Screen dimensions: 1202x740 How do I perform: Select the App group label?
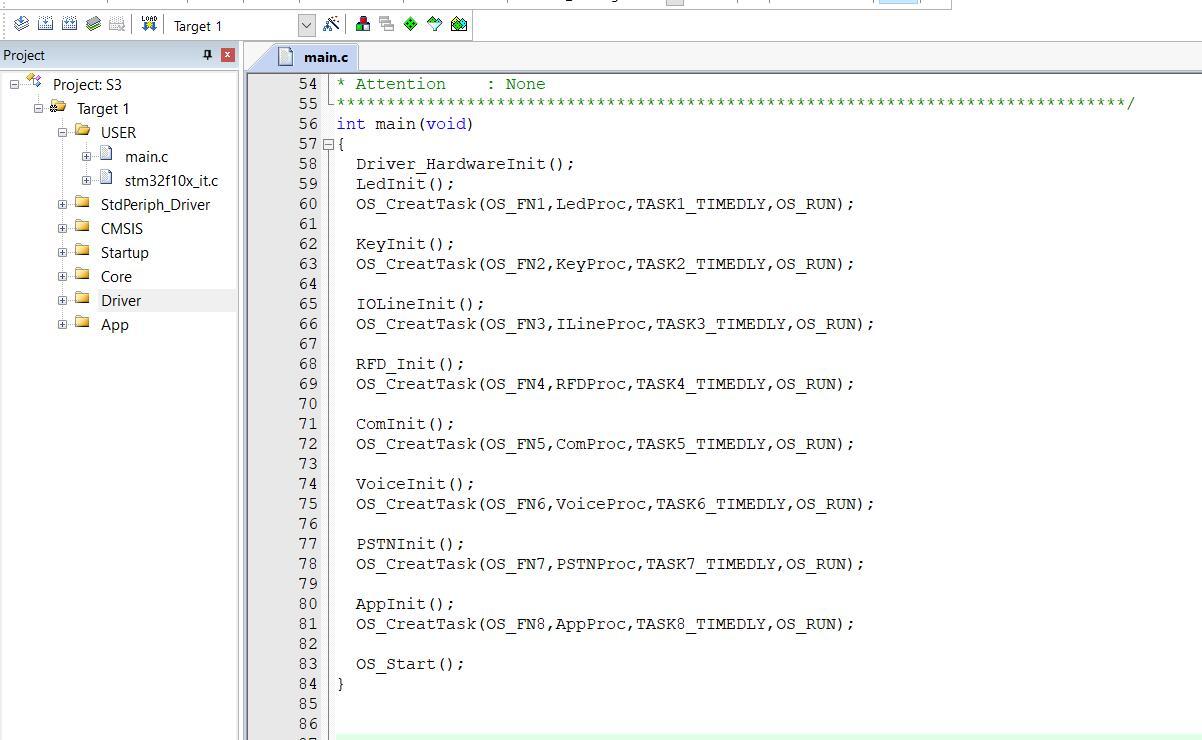pos(114,324)
